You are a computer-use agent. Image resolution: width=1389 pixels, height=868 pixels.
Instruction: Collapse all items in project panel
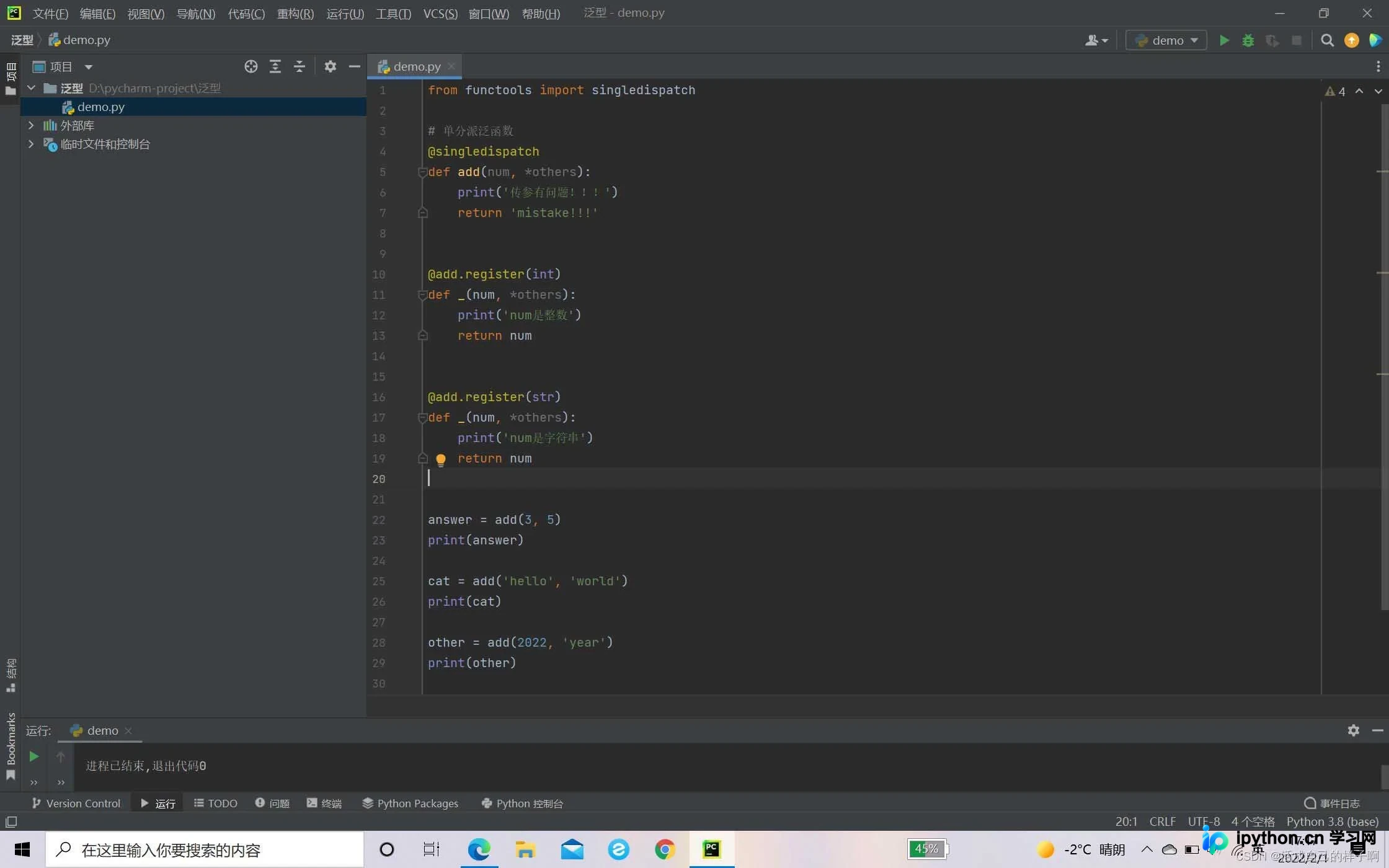click(300, 66)
